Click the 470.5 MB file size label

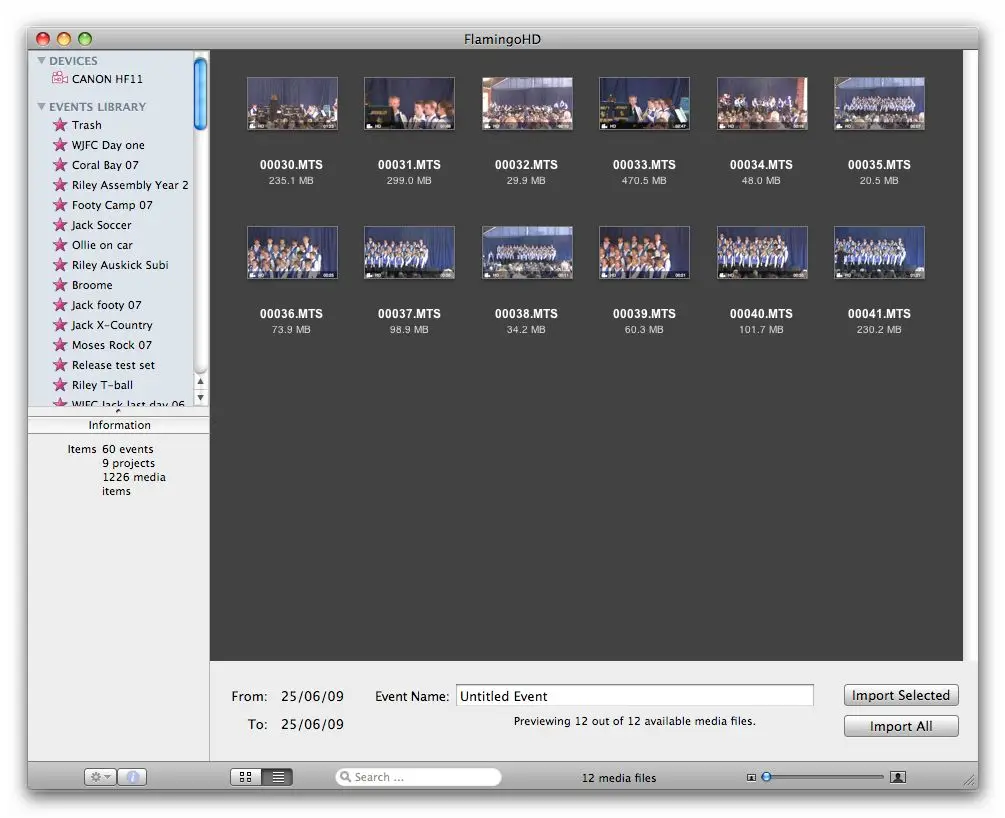[x=644, y=180]
